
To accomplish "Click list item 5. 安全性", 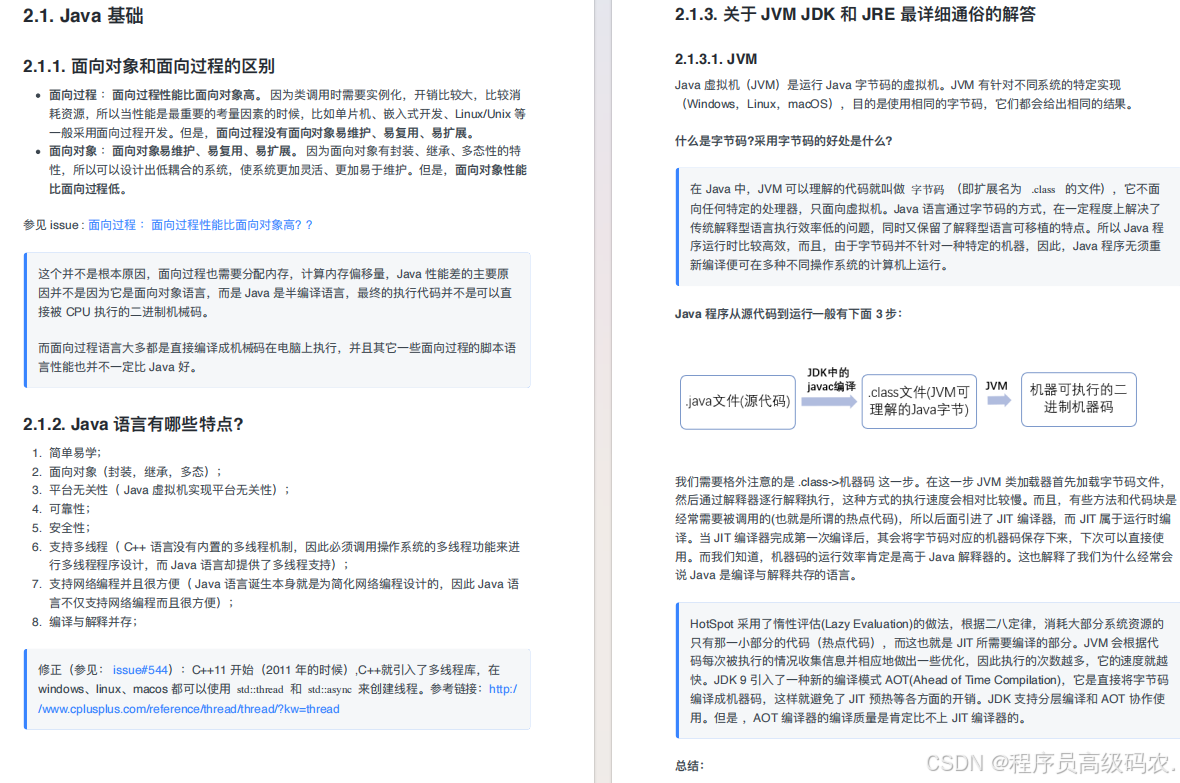I will (60, 528).
